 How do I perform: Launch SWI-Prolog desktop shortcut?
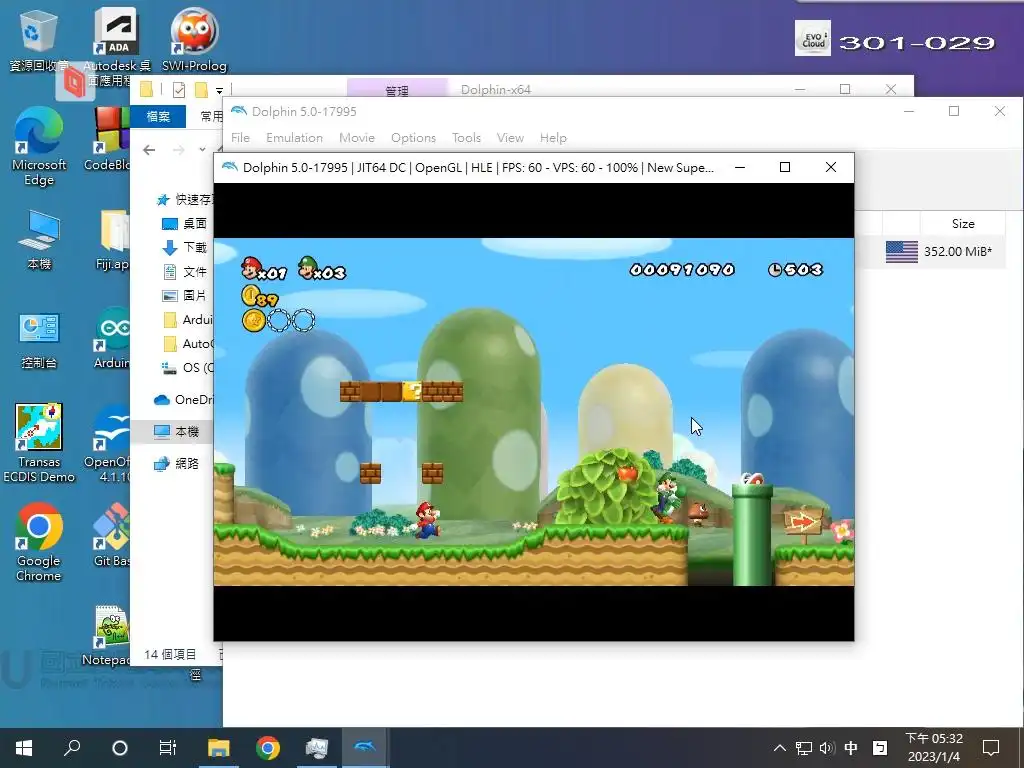[x=195, y=40]
